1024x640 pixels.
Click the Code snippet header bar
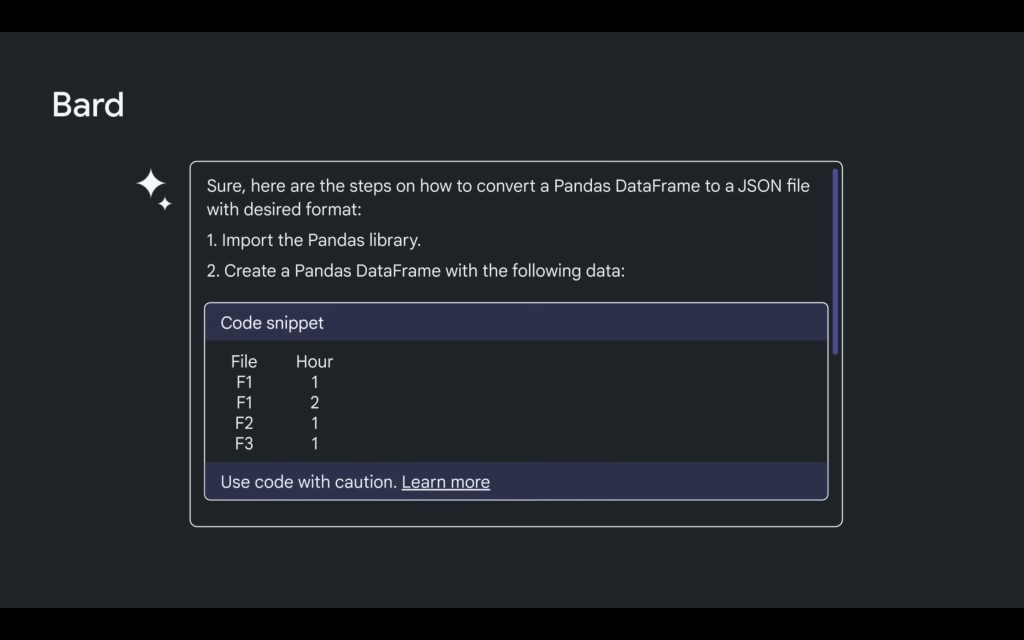pyautogui.click(x=516, y=323)
